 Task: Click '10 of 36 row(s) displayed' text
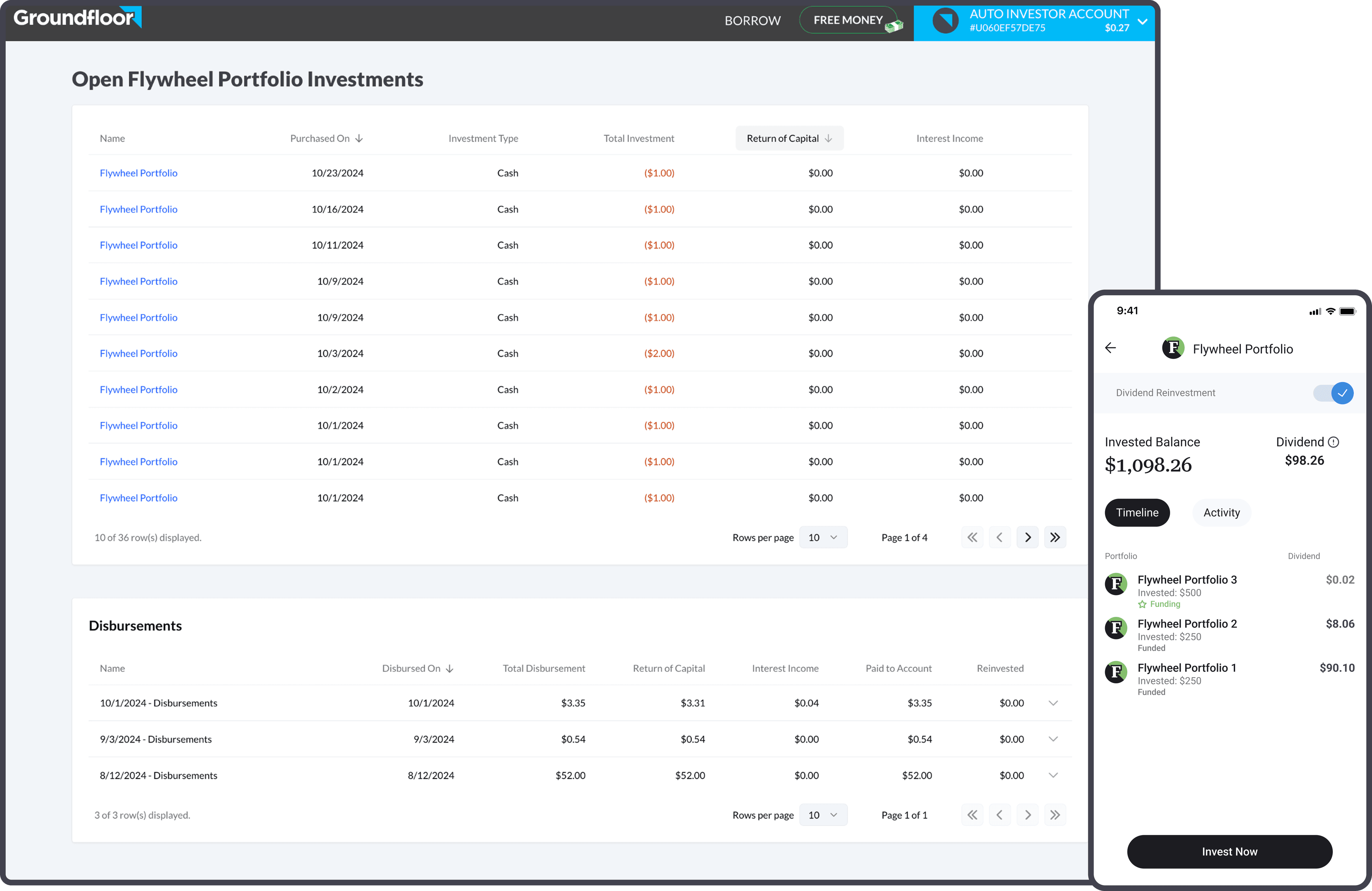click(148, 538)
